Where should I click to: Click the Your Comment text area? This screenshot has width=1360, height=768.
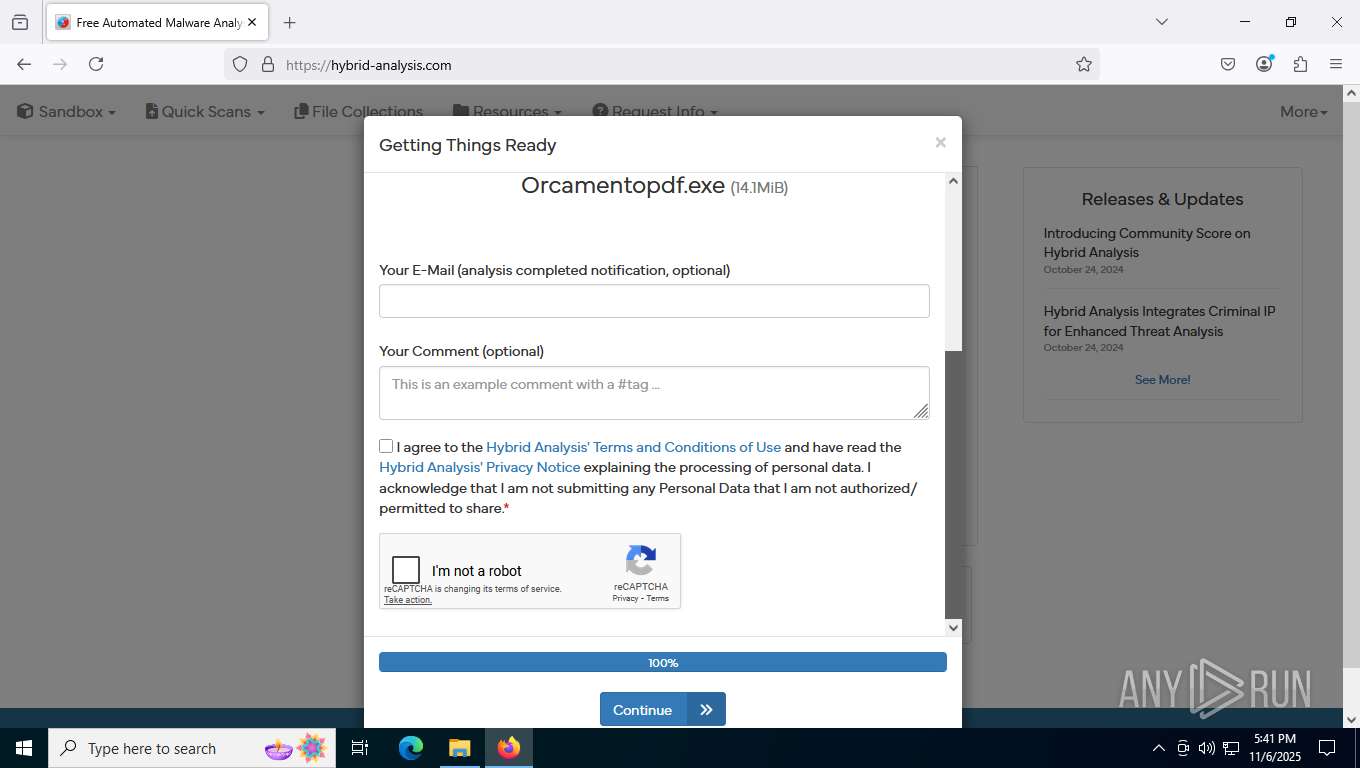(x=654, y=393)
